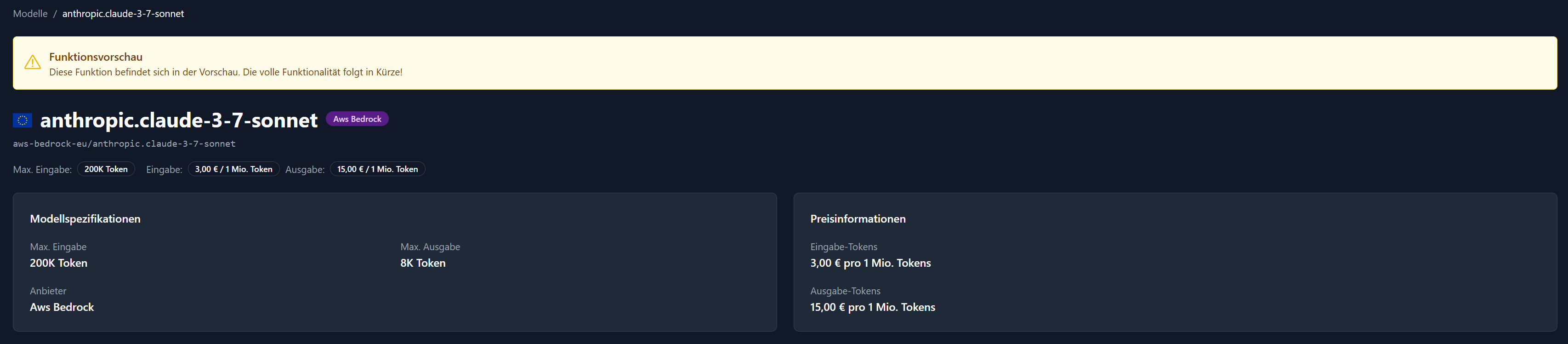This screenshot has width=1568, height=344.
Task: Click the Ausgabe-Tokens label in the pricing card
Action: coord(845,291)
